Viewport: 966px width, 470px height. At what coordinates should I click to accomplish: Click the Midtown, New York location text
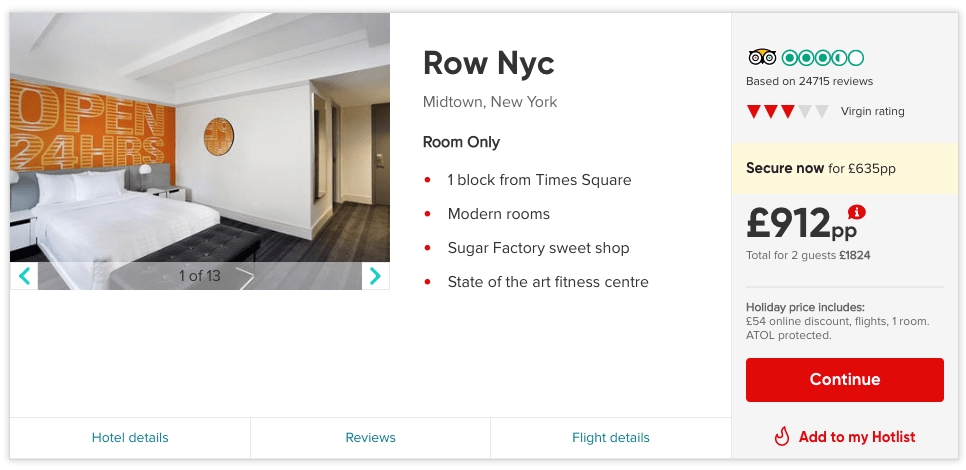point(490,102)
